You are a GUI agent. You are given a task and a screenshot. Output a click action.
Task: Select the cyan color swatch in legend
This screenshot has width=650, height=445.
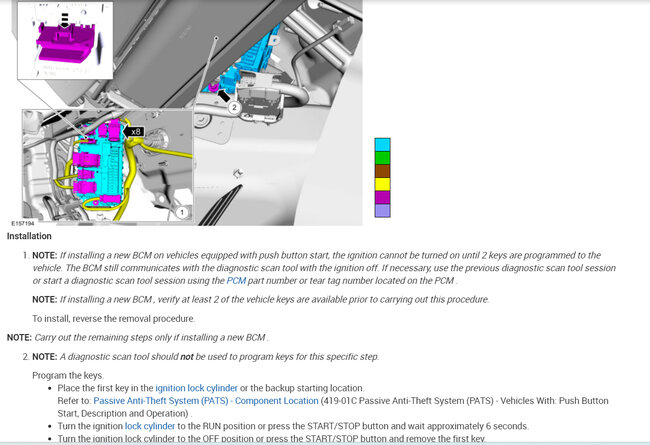382,145
